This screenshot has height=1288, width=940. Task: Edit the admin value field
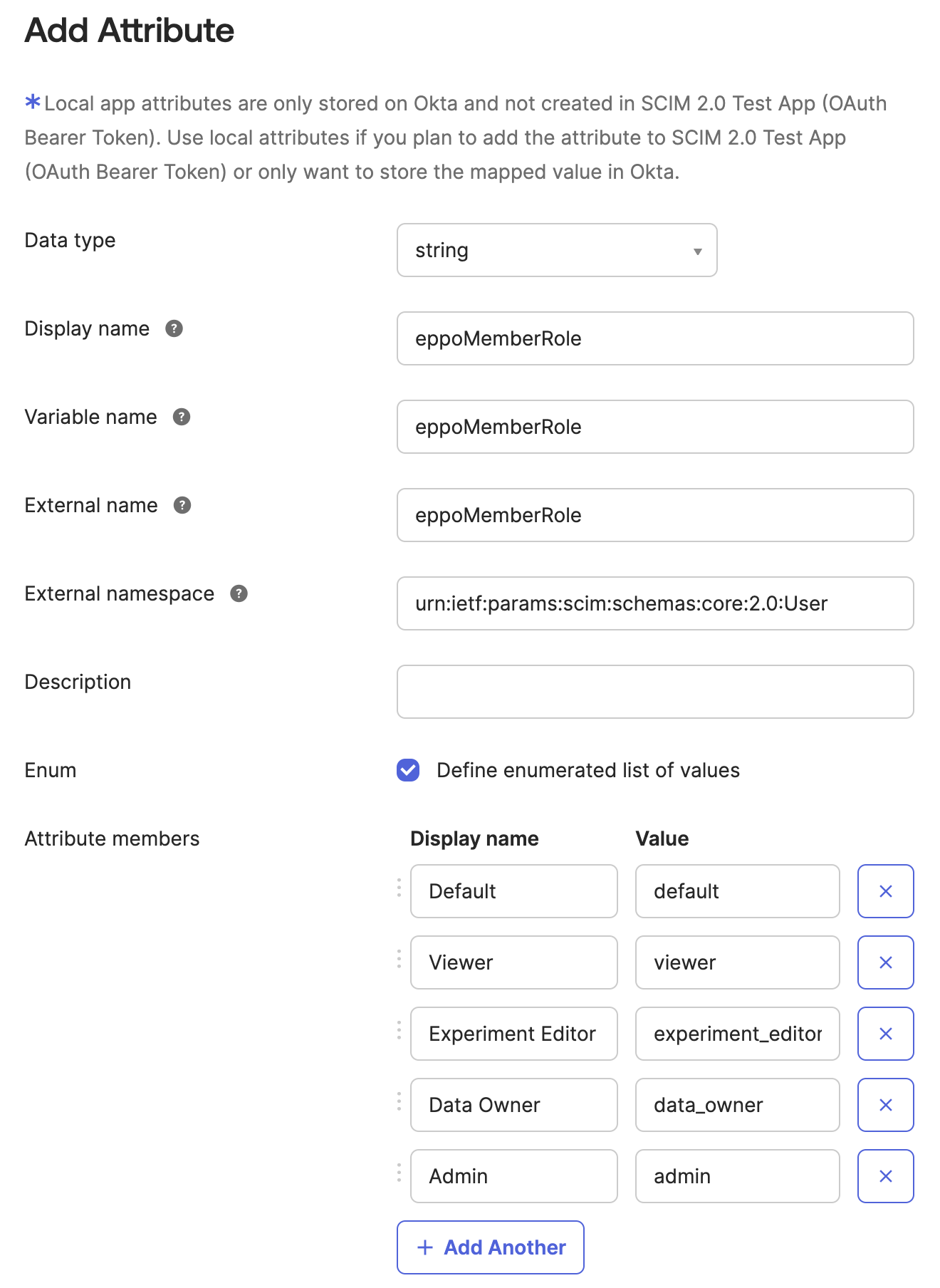point(738,1176)
